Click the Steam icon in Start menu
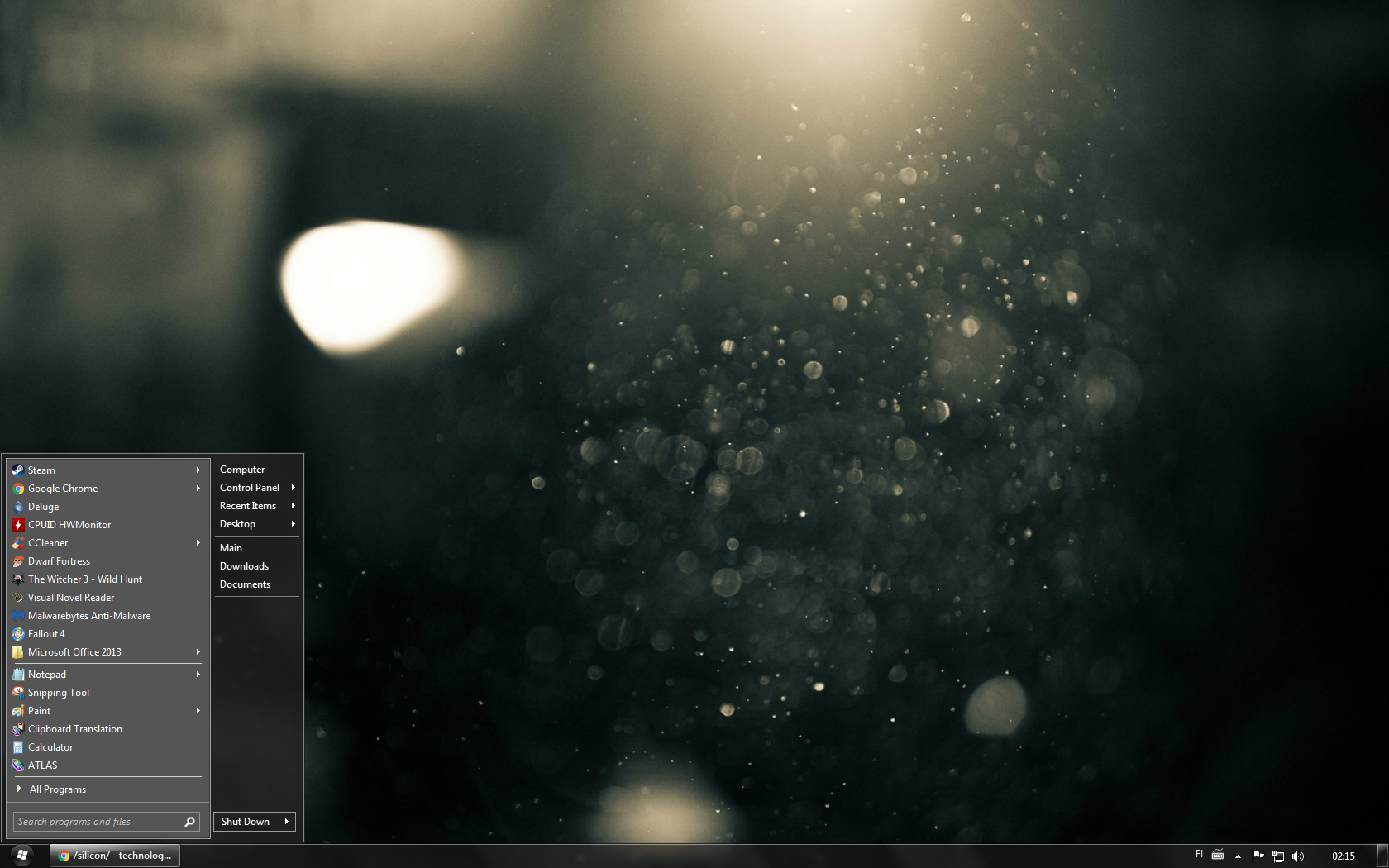This screenshot has width=1389, height=868. point(18,470)
